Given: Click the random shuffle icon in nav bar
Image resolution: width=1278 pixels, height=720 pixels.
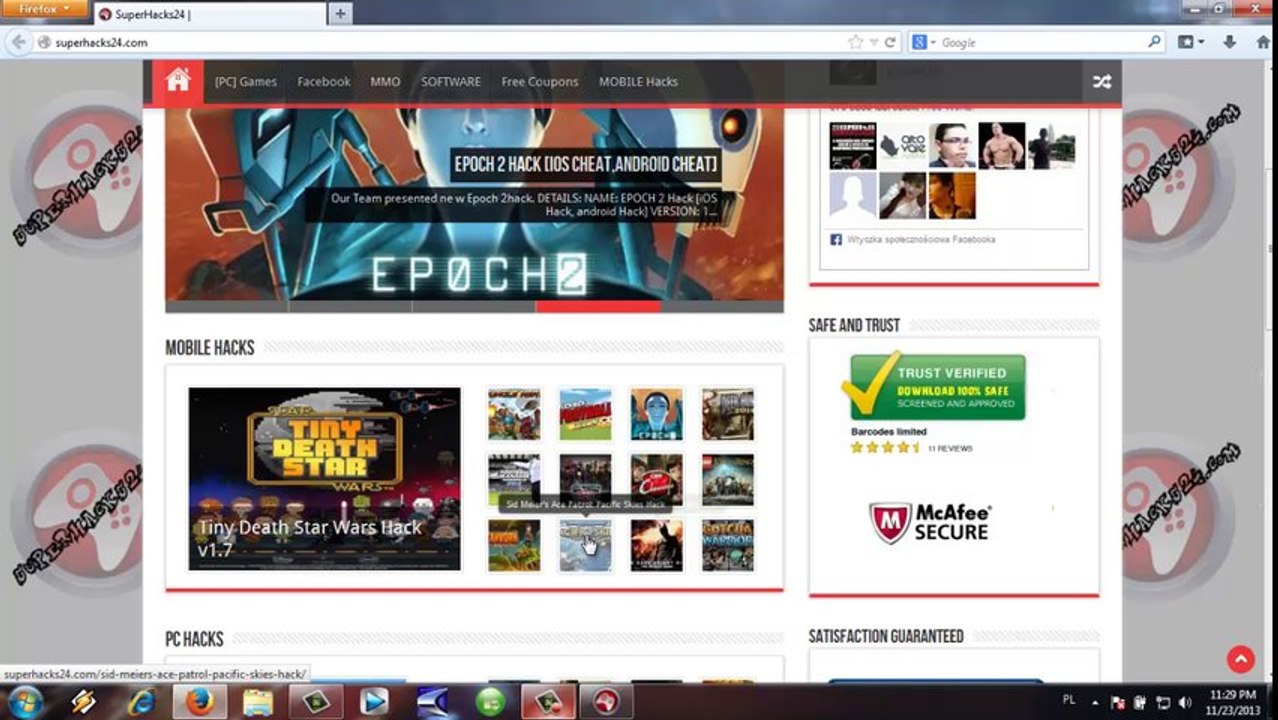Looking at the screenshot, I should coord(1102,82).
